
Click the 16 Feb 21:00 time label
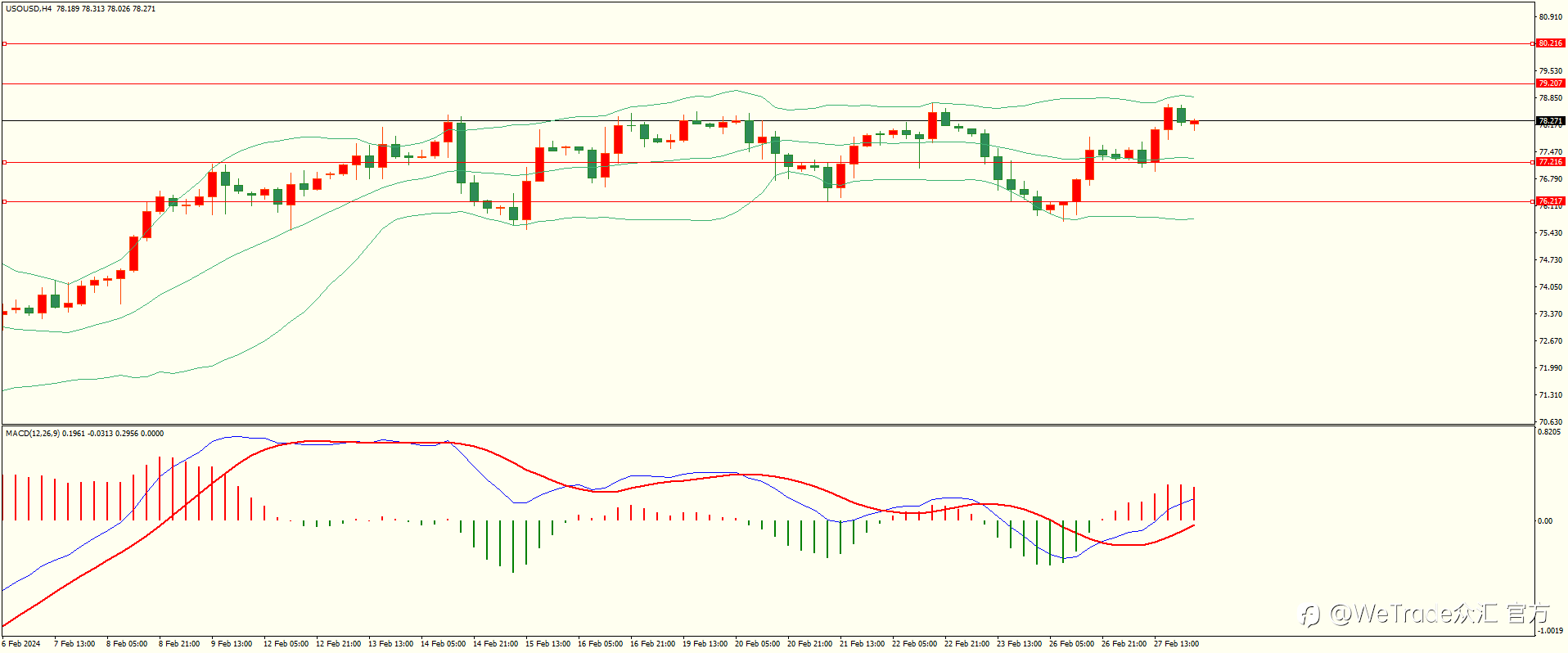tap(652, 644)
